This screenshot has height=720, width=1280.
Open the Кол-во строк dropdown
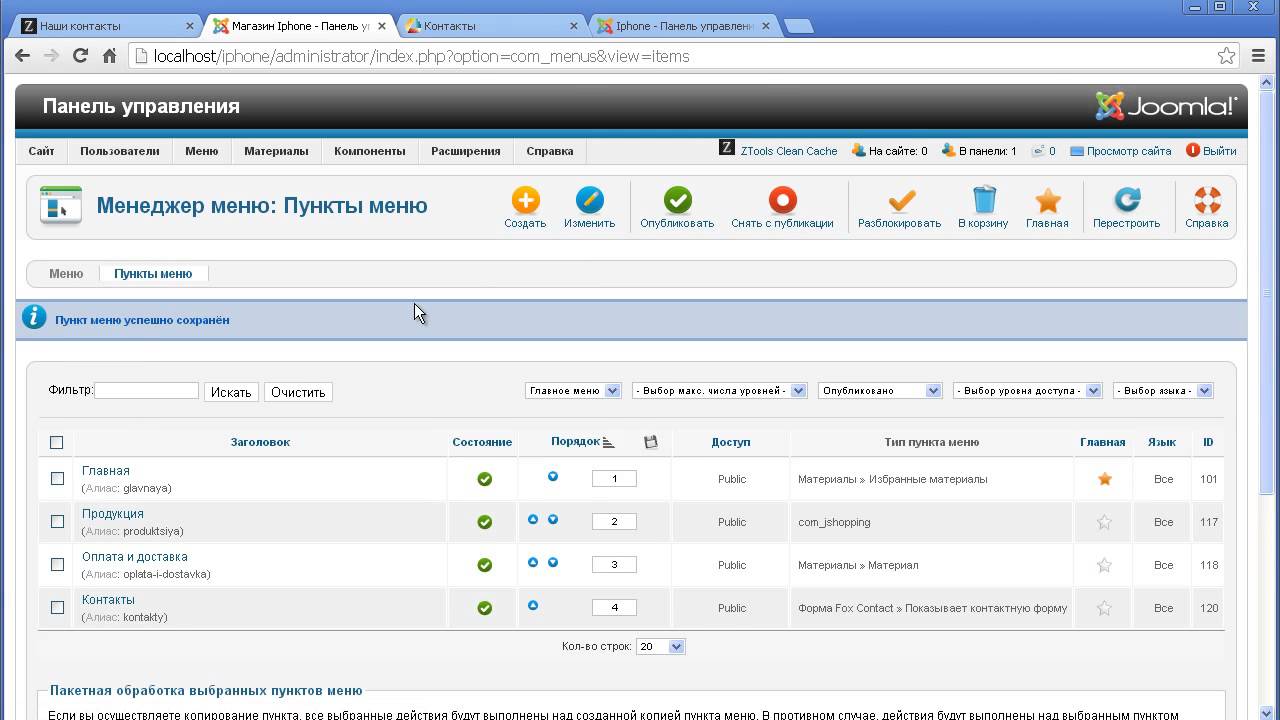[660, 647]
